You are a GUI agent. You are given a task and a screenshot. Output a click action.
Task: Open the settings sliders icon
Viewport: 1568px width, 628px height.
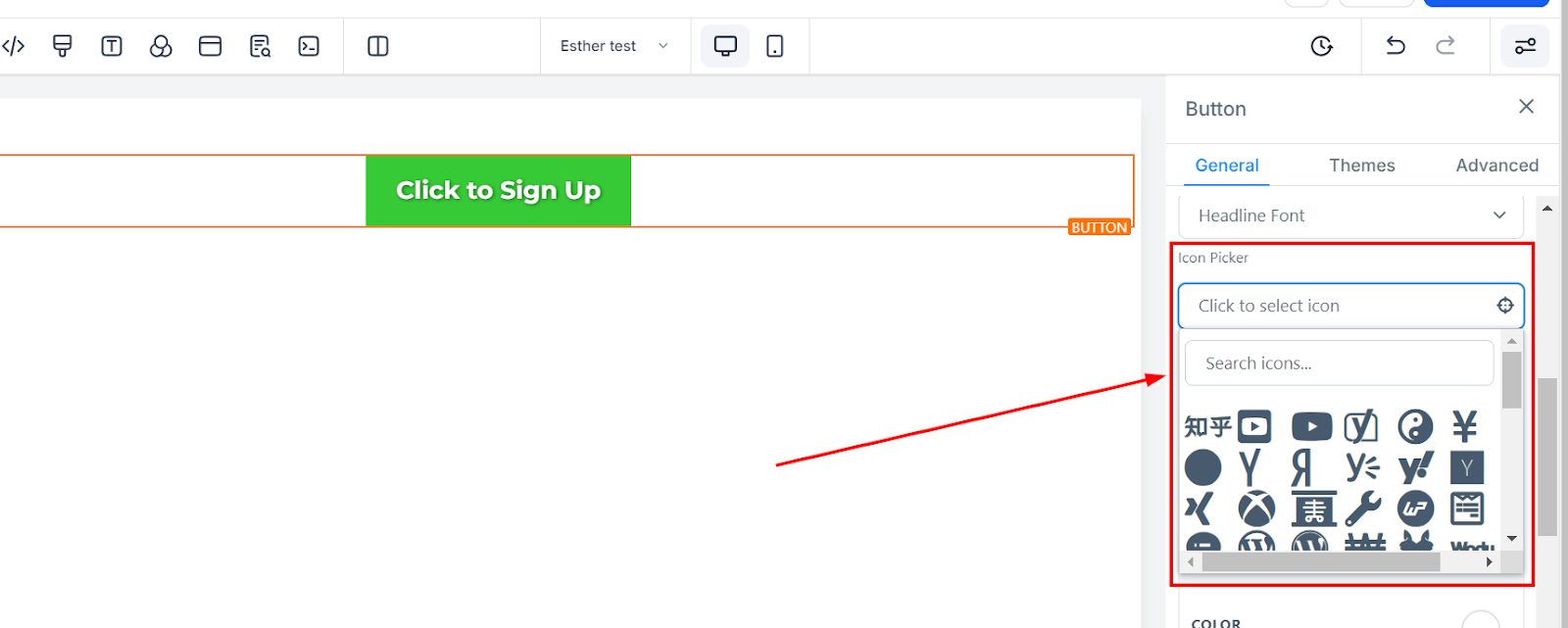1525,46
